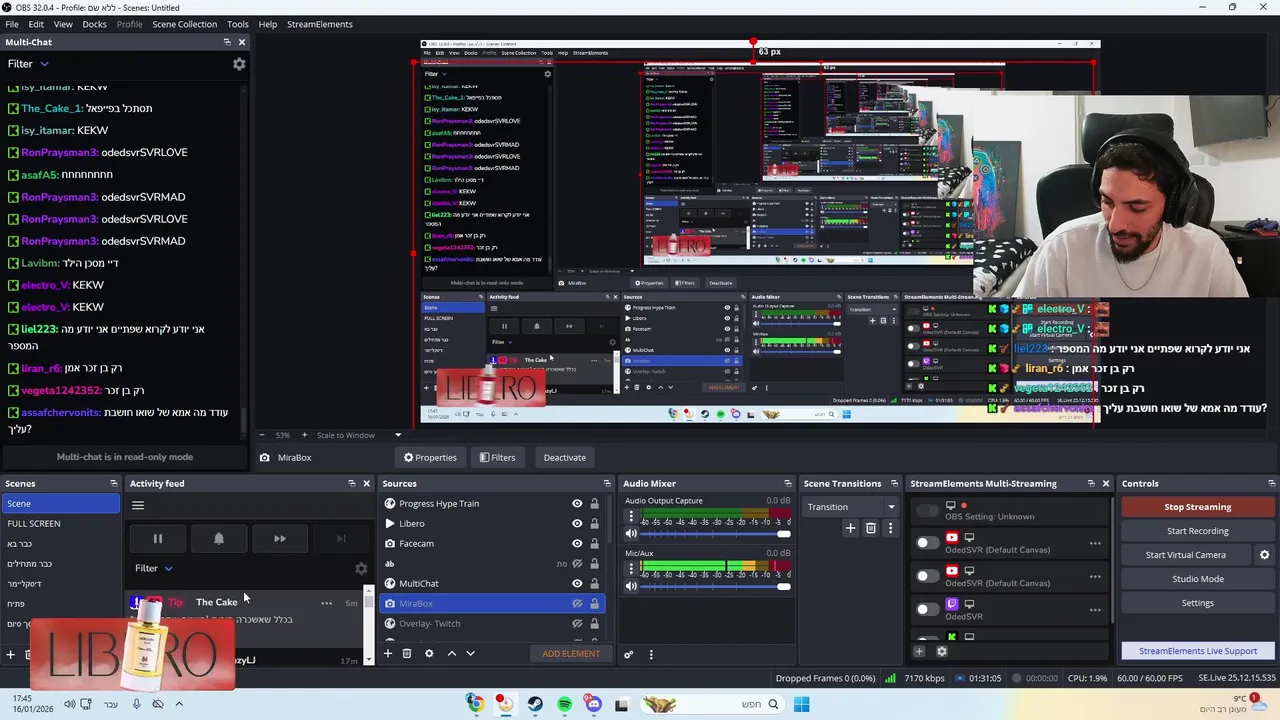The width and height of the screenshot is (1280, 720).
Task: Open transition properties three-dot menu
Action: pos(890,528)
